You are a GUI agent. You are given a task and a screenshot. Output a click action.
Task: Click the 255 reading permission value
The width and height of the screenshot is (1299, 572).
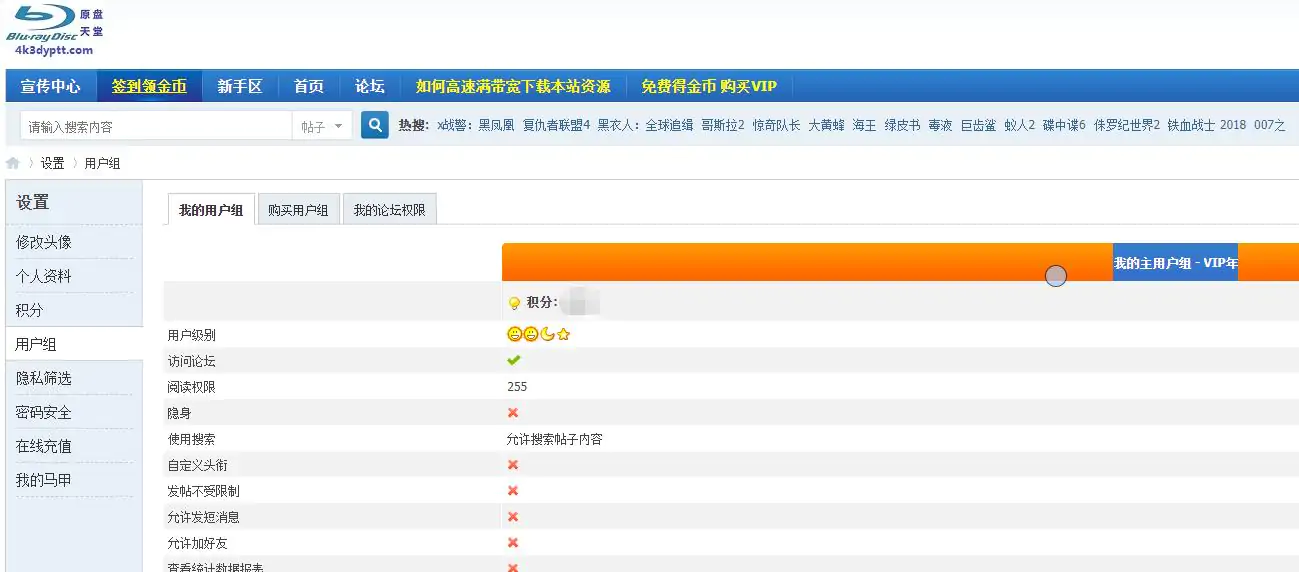pyautogui.click(x=517, y=386)
